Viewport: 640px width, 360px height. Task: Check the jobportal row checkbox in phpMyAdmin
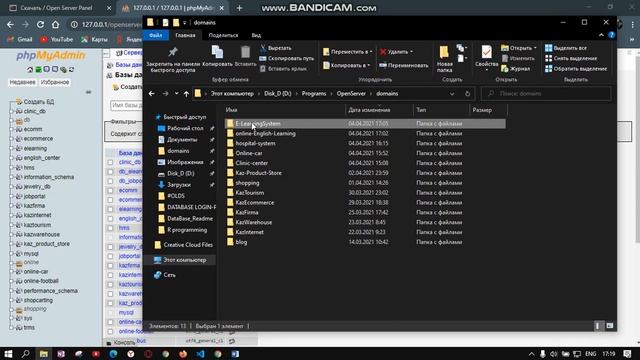pos(110,256)
